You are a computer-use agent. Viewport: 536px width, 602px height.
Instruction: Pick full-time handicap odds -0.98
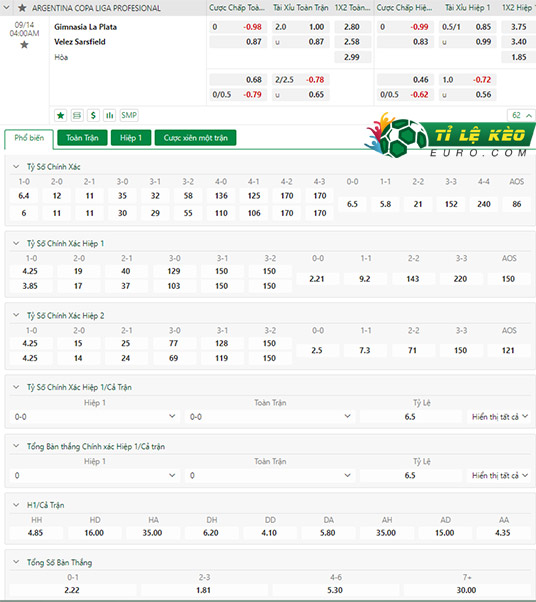tap(238, 27)
